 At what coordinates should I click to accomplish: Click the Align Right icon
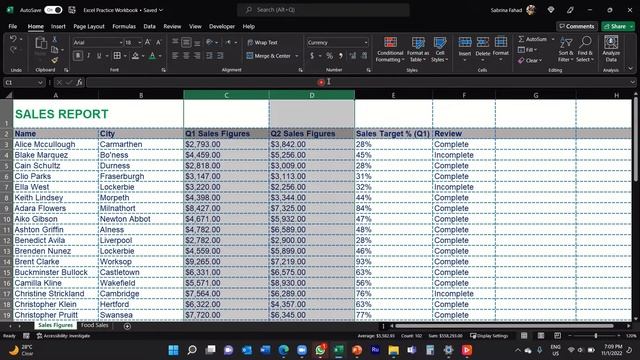197,56
